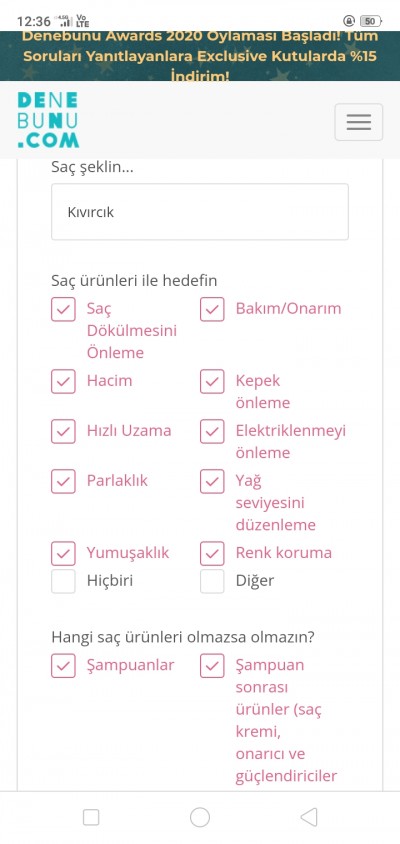400x844 pixels.
Task: Tap the Denebunu.com logo
Action: click(x=48, y=120)
